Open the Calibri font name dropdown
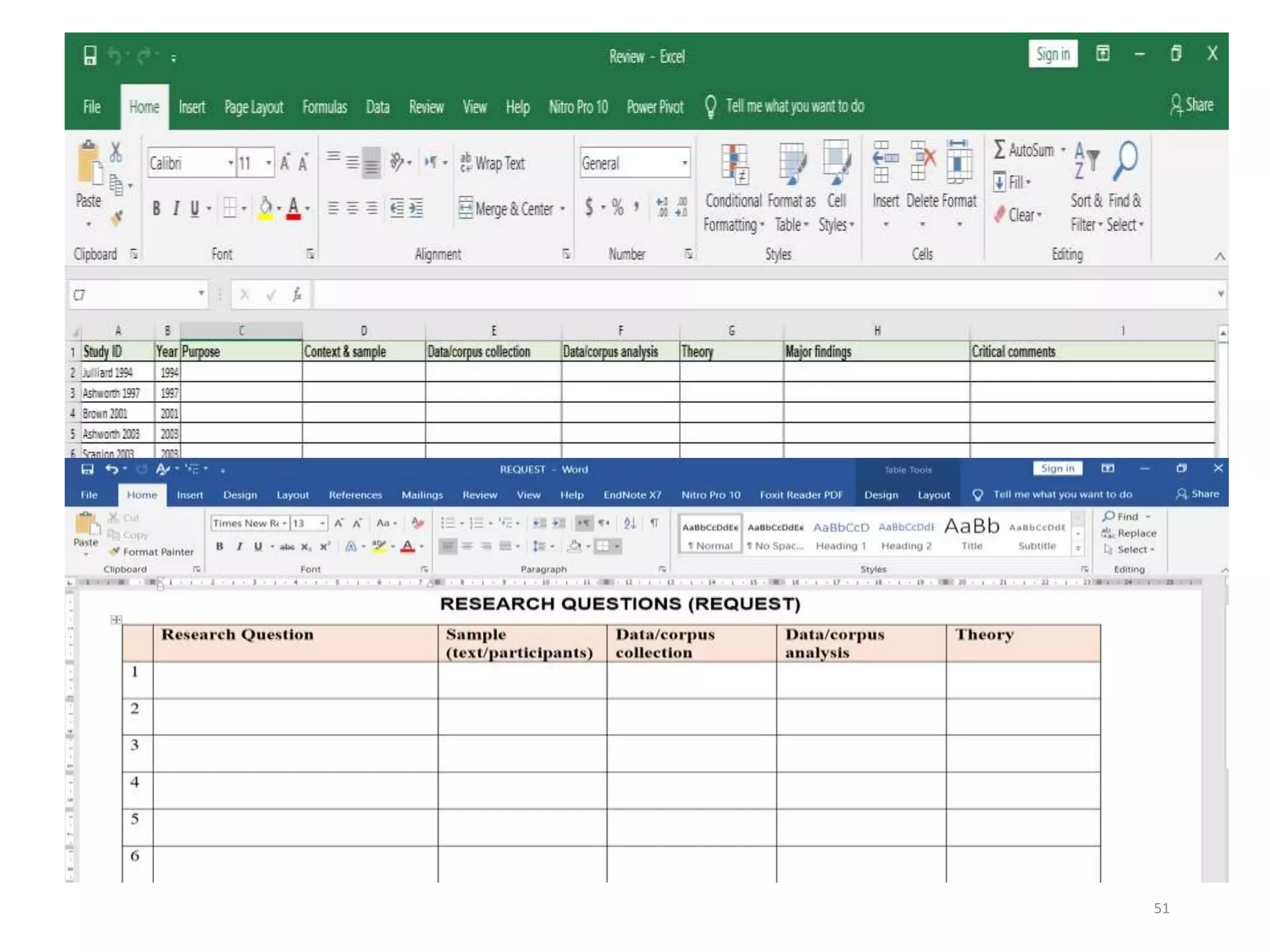Viewport: 1270px width, 952px height. point(231,163)
